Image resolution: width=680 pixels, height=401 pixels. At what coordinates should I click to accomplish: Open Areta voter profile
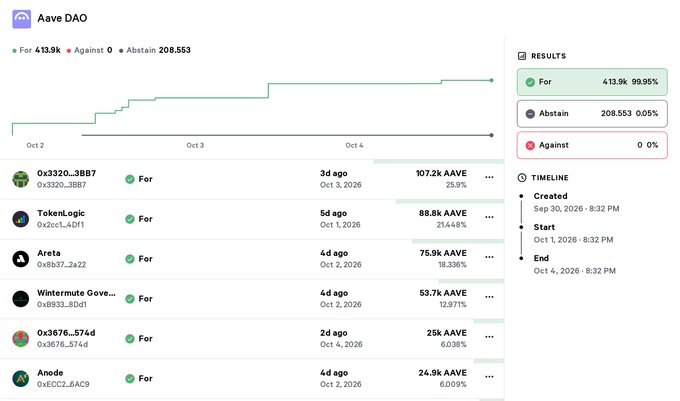click(49, 253)
